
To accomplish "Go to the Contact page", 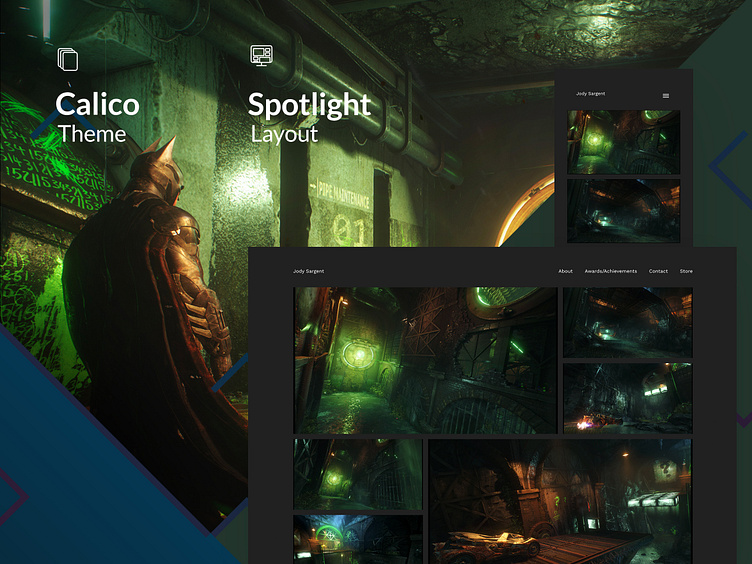I will click(658, 271).
